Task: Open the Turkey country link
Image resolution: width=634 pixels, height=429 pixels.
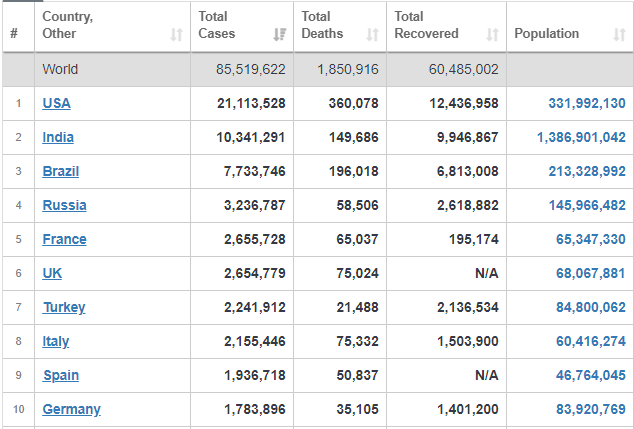Action: pos(64,307)
